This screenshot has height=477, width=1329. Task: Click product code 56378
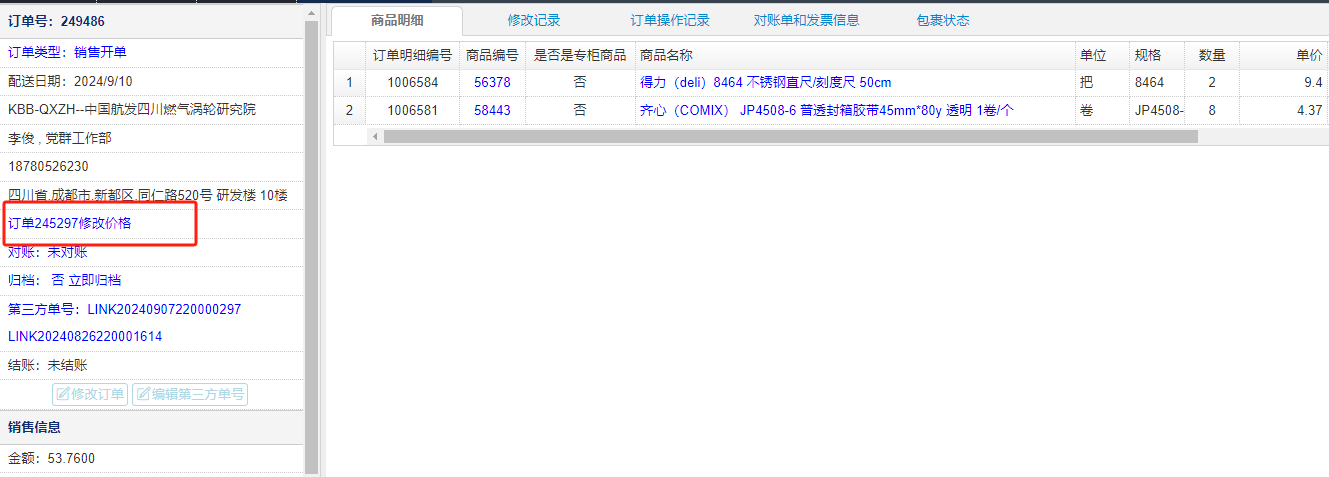tap(492, 82)
